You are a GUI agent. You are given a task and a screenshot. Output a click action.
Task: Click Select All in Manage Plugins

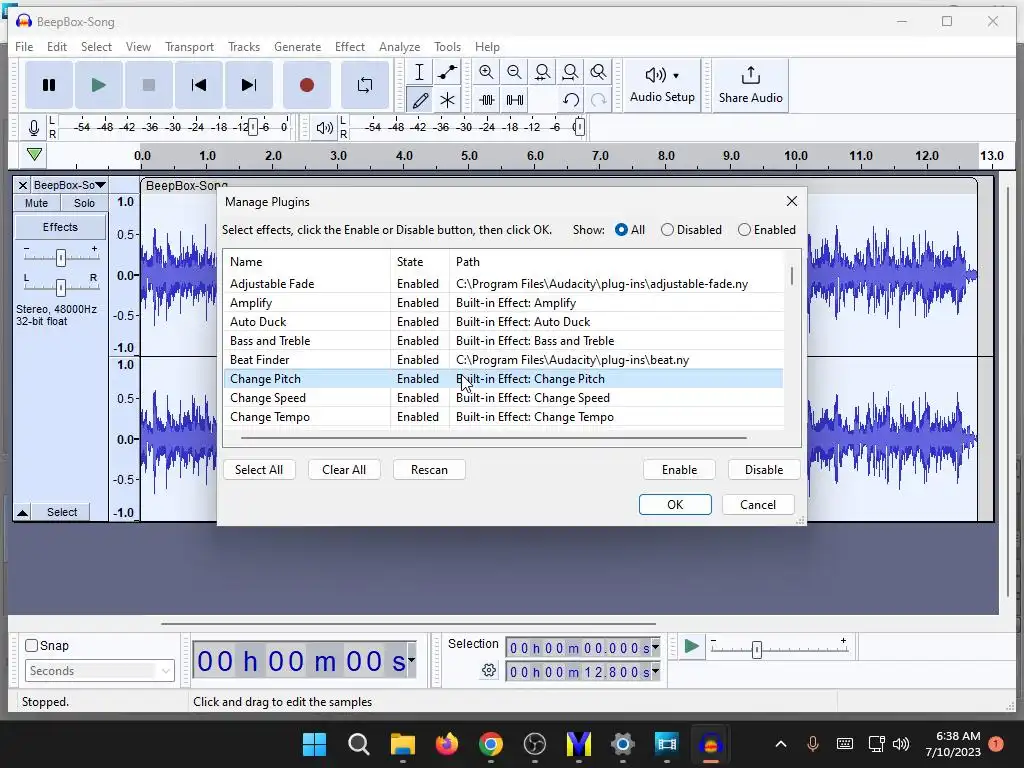(x=259, y=470)
